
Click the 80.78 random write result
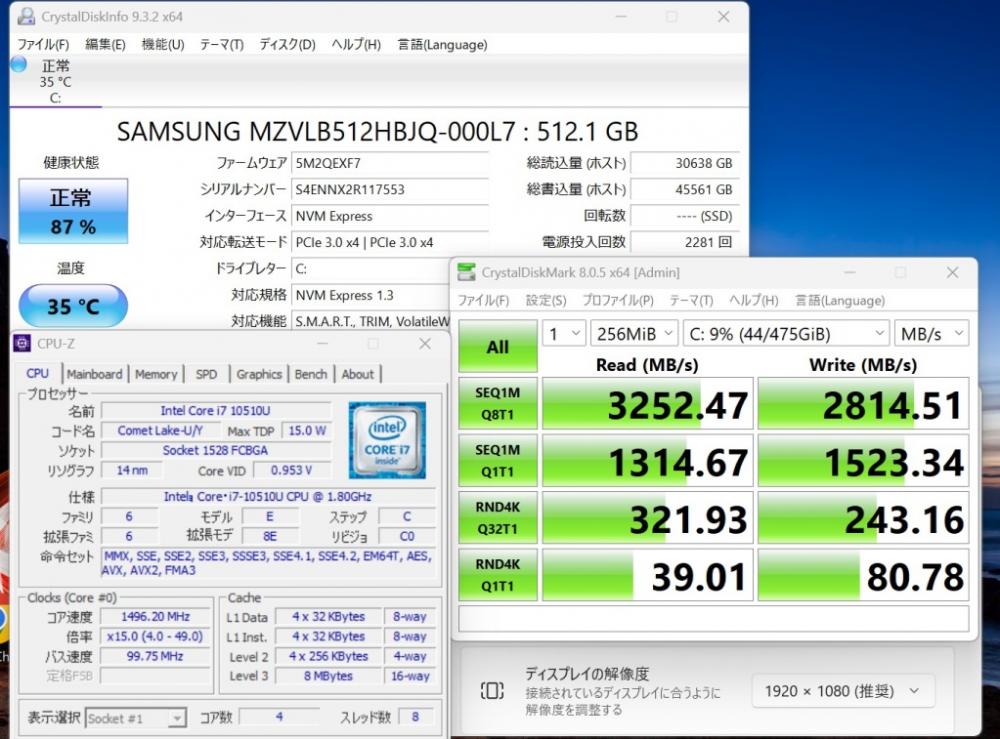(863, 576)
